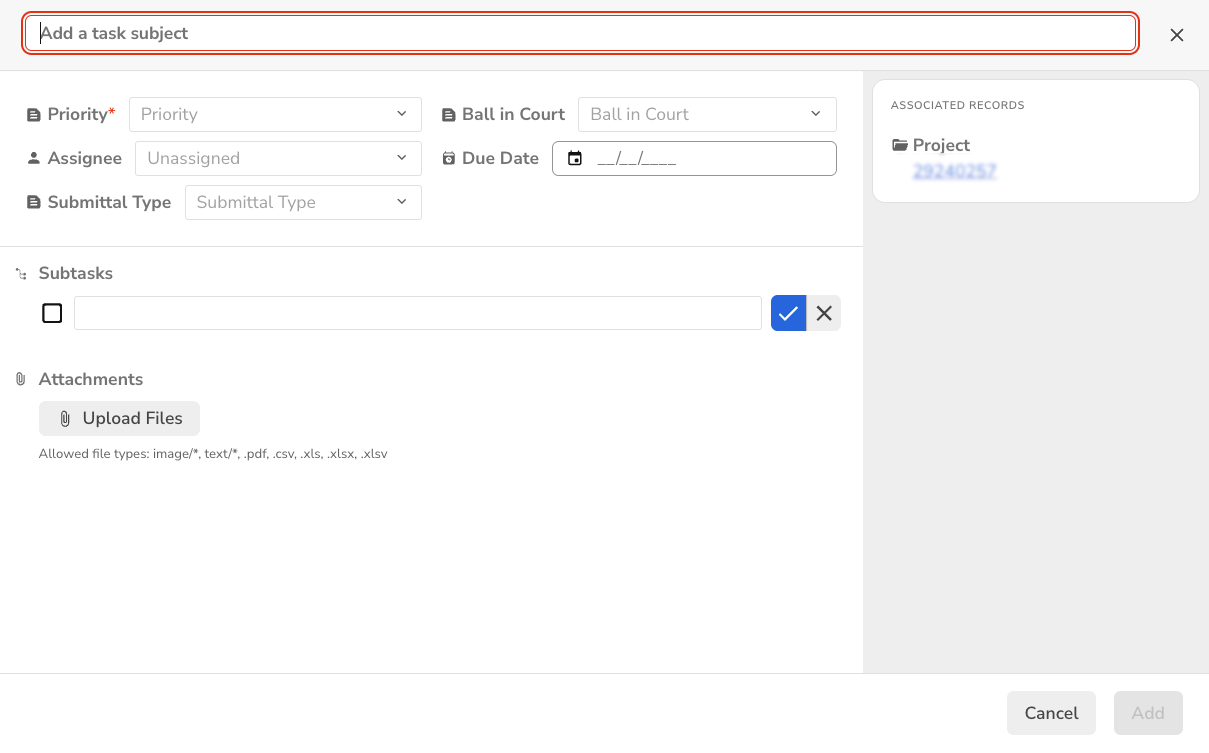Click the Project label text
The width and height of the screenshot is (1209, 753).
[x=941, y=145]
